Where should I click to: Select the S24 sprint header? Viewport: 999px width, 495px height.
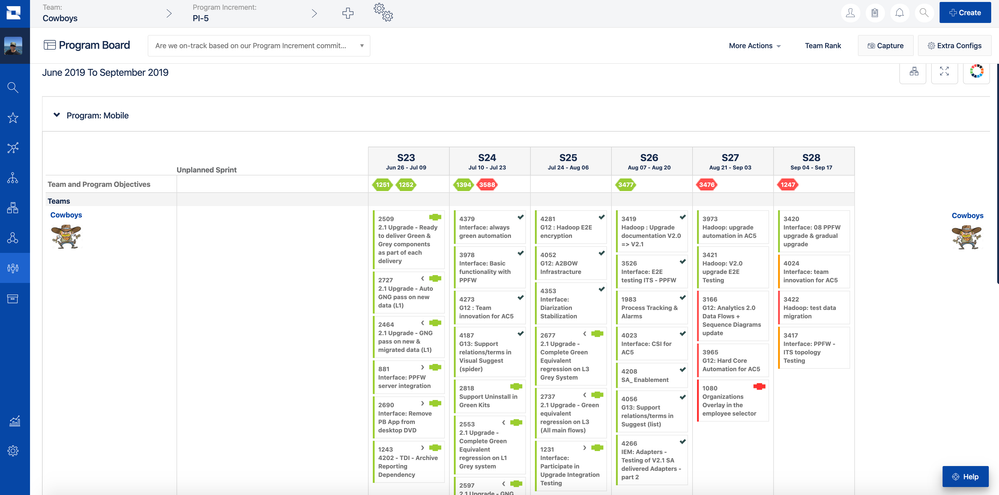490,161
